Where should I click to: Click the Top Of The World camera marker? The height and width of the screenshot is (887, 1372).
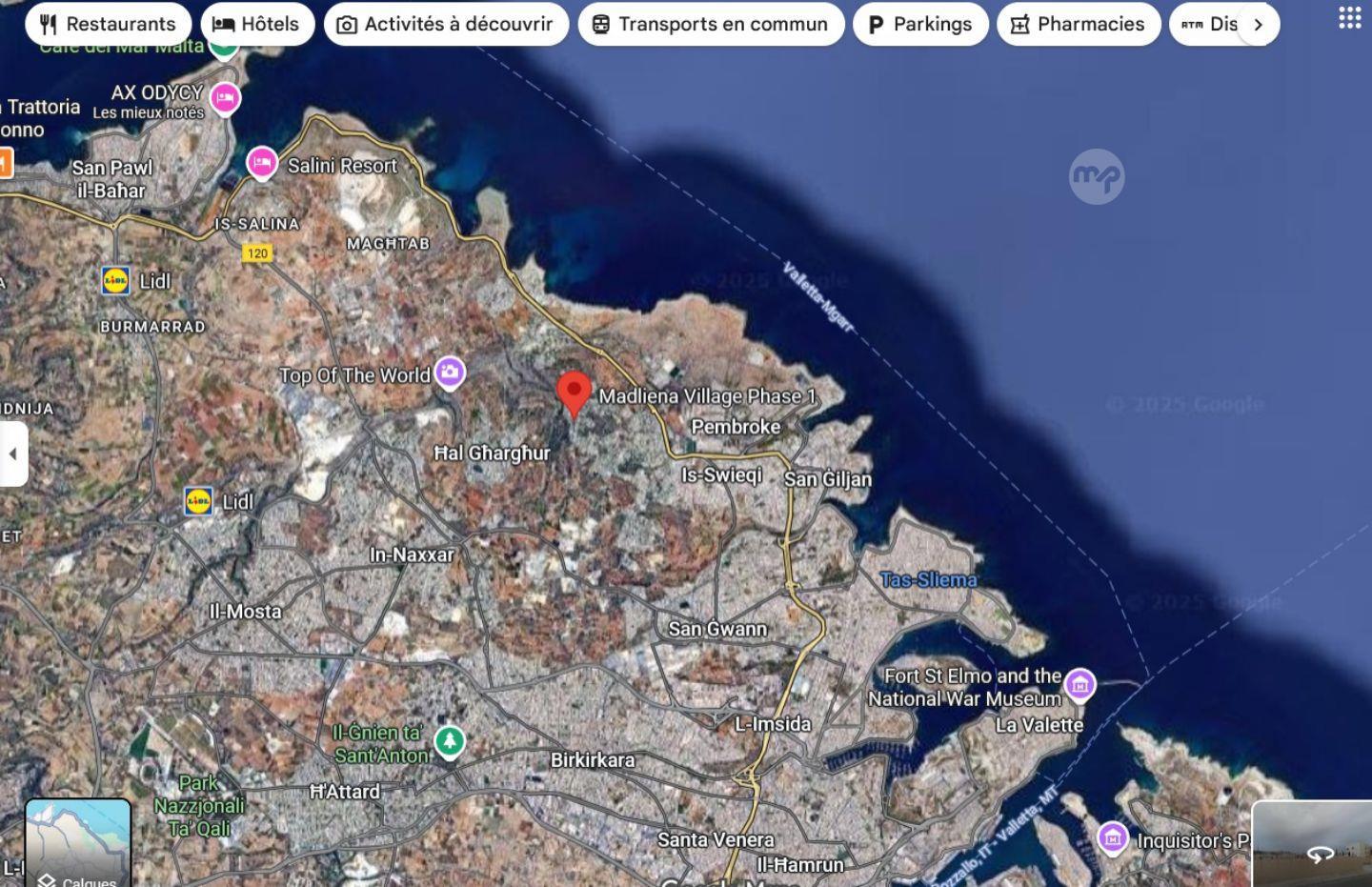point(450,372)
